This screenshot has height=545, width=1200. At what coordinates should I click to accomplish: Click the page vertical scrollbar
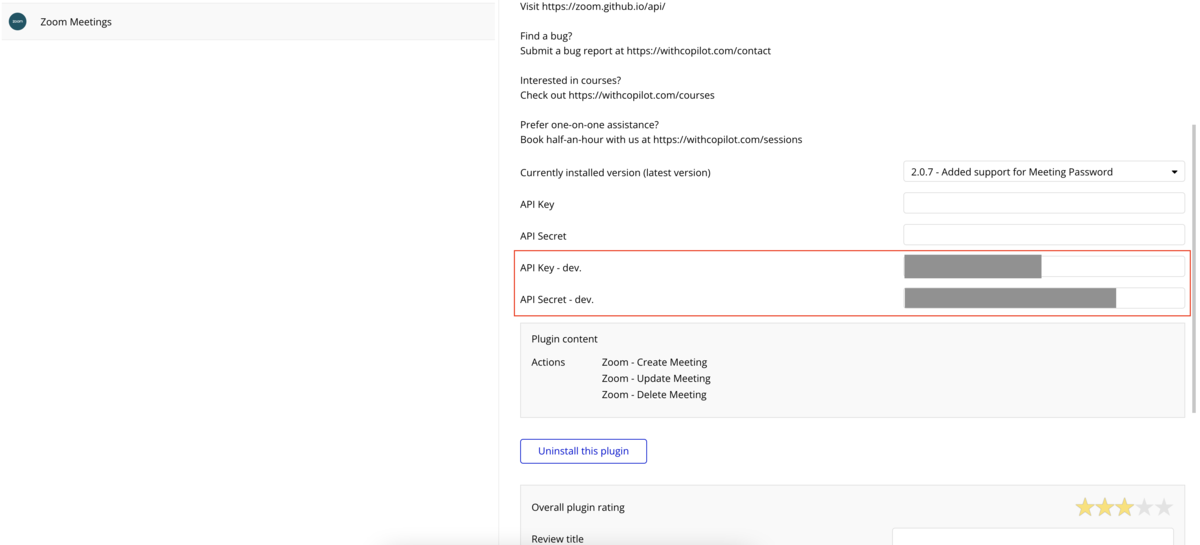pos(1193,268)
